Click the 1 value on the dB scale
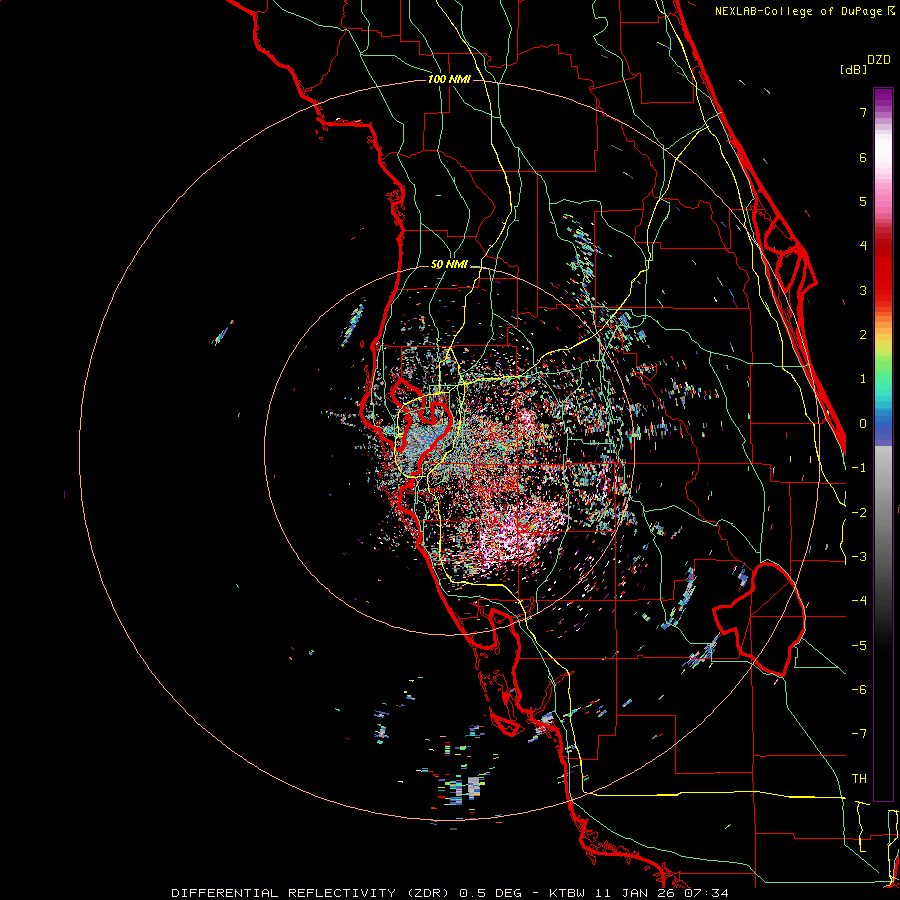The width and height of the screenshot is (900, 900). click(863, 379)
